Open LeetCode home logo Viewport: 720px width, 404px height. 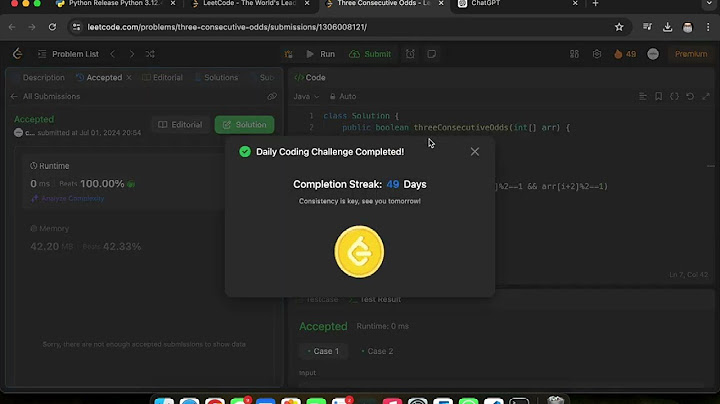coord(17,54)
